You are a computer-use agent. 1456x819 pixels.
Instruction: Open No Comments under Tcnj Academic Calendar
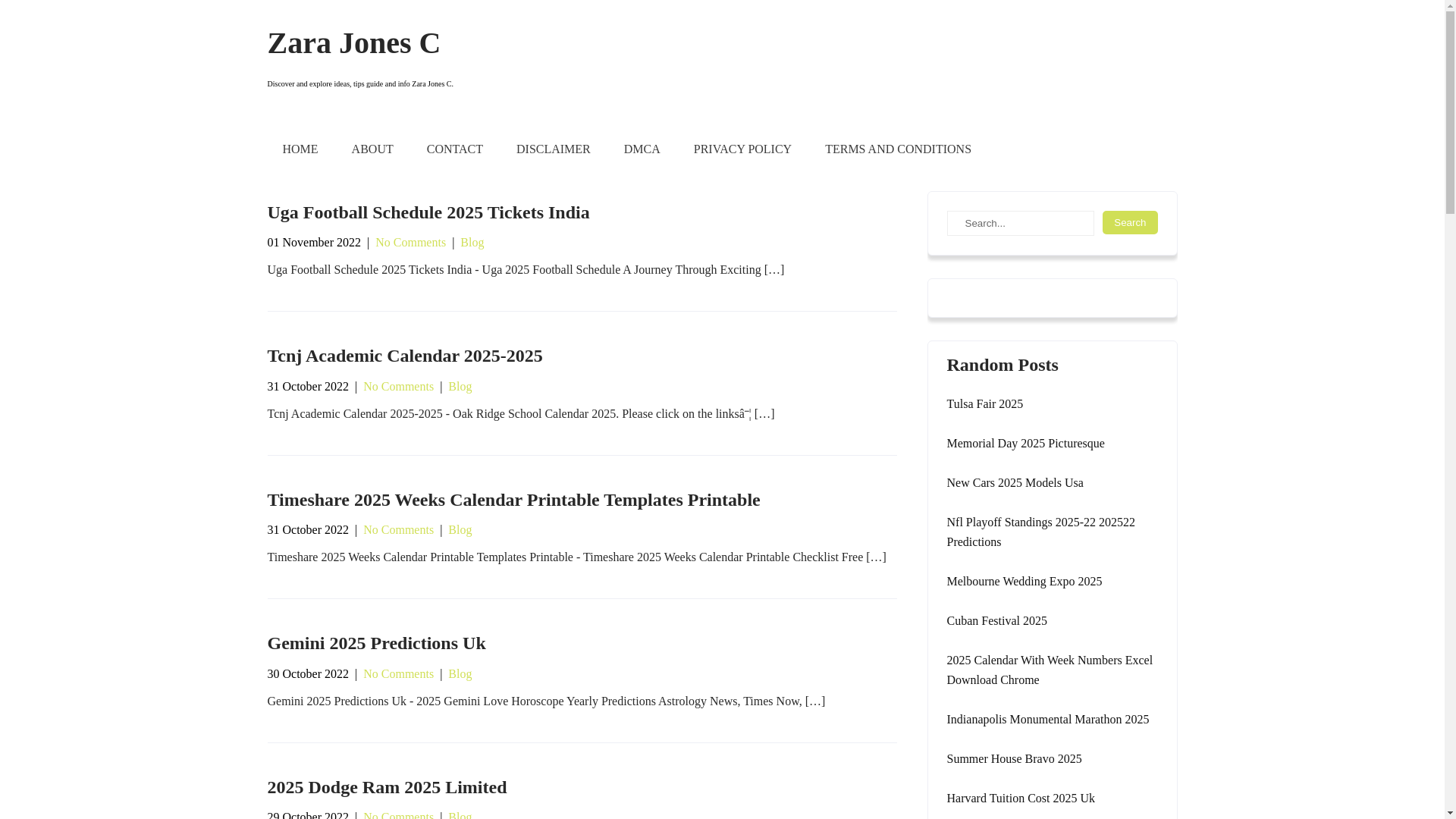pos(398,387)
